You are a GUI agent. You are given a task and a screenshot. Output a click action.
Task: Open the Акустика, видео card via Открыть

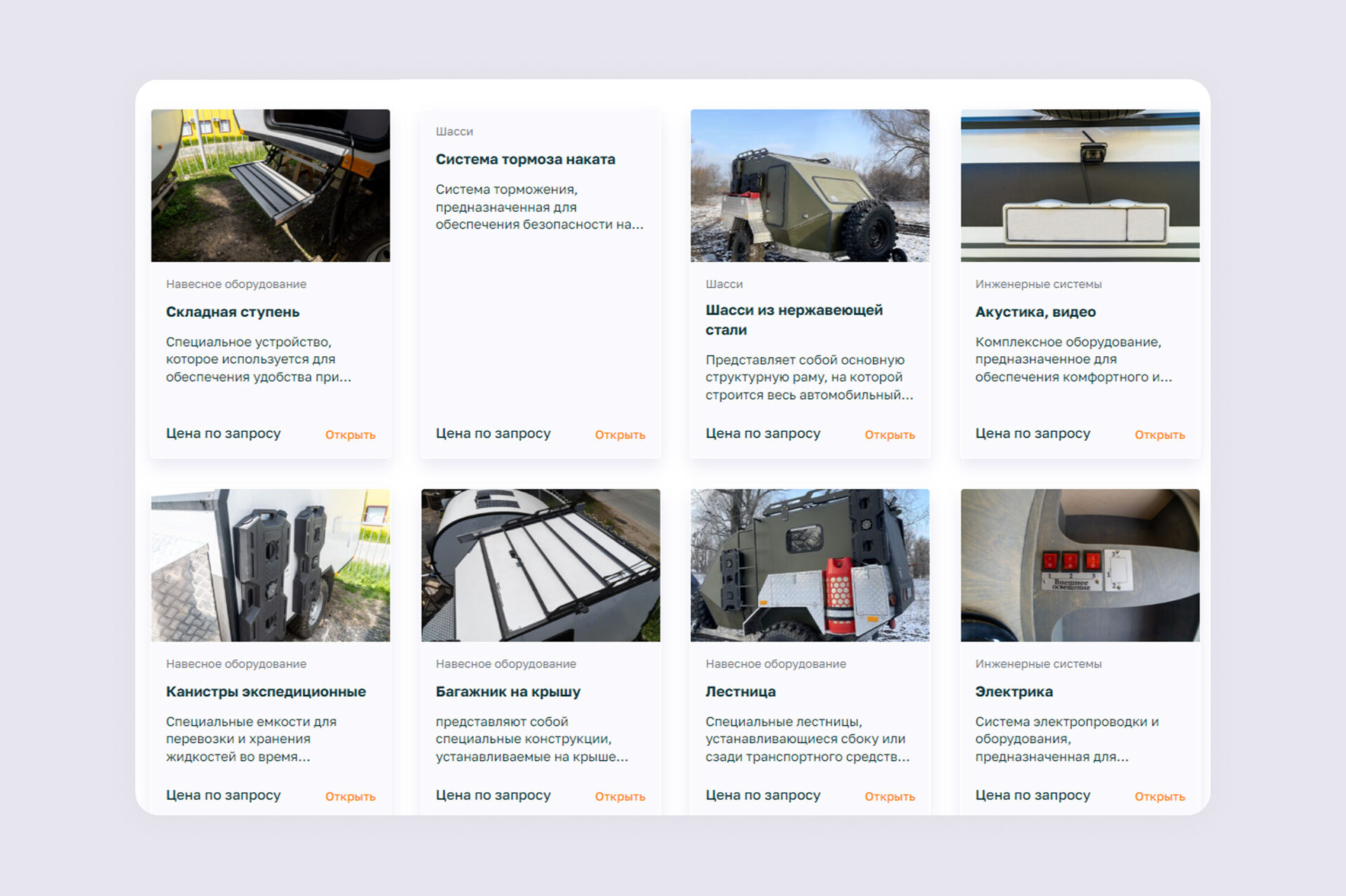tap(1160, 435)
